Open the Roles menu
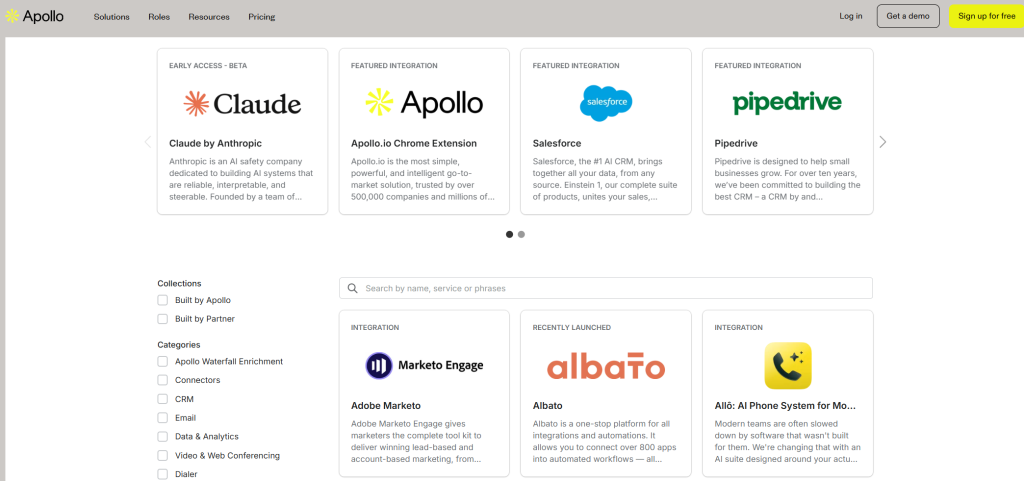 [159, 17]
